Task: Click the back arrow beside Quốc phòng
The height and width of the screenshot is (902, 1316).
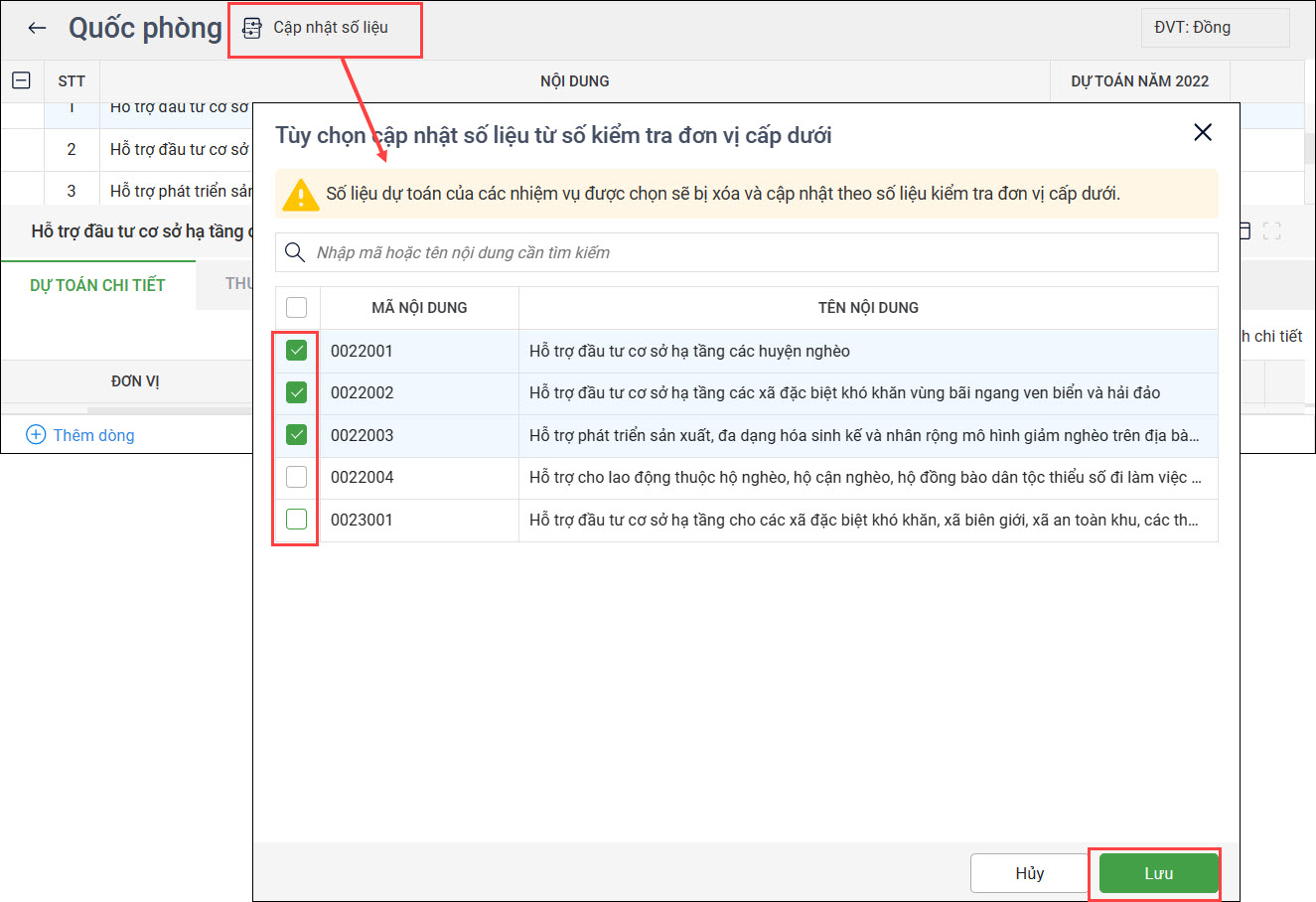Action: (38, 28)
